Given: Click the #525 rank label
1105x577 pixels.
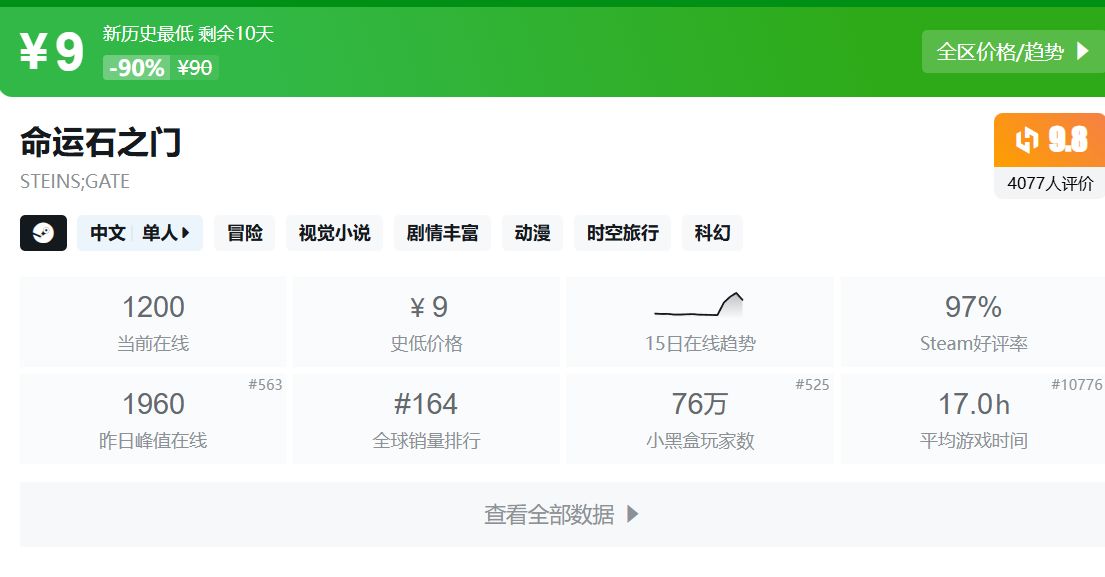Looking at the screenshot, I should pyautogui.click(x=813, y=385).
